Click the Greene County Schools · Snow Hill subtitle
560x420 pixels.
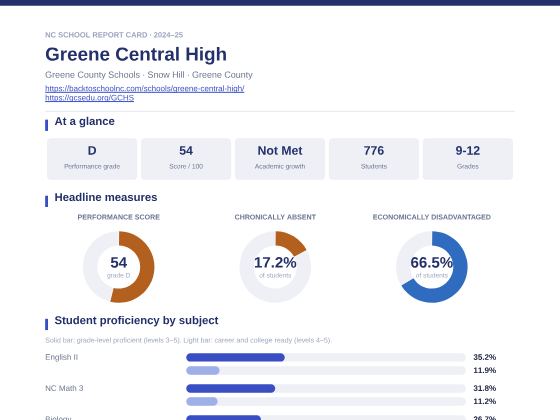(x=149, y=75)
